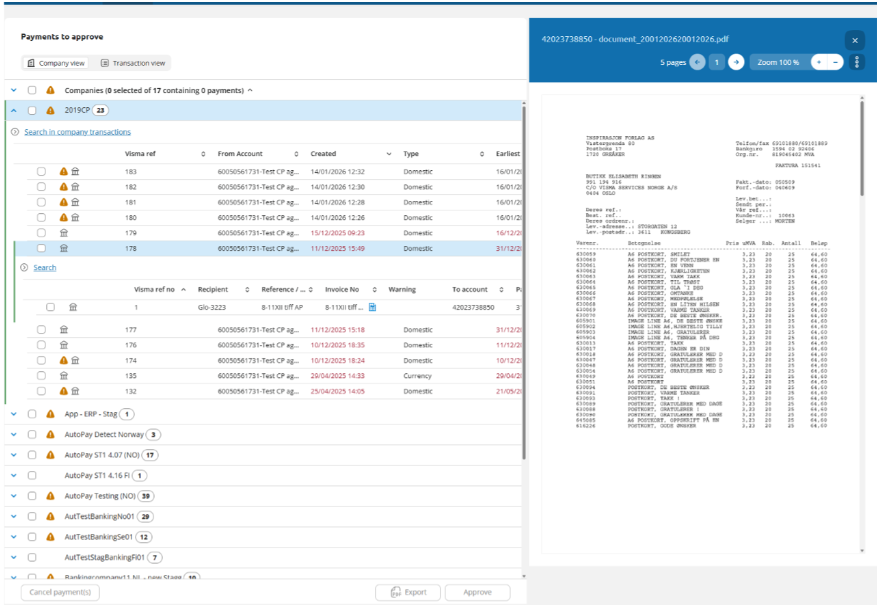Go to previous PDF page
Image resolution: width=877 pixels, height=605 pixels.
[697, 62]
